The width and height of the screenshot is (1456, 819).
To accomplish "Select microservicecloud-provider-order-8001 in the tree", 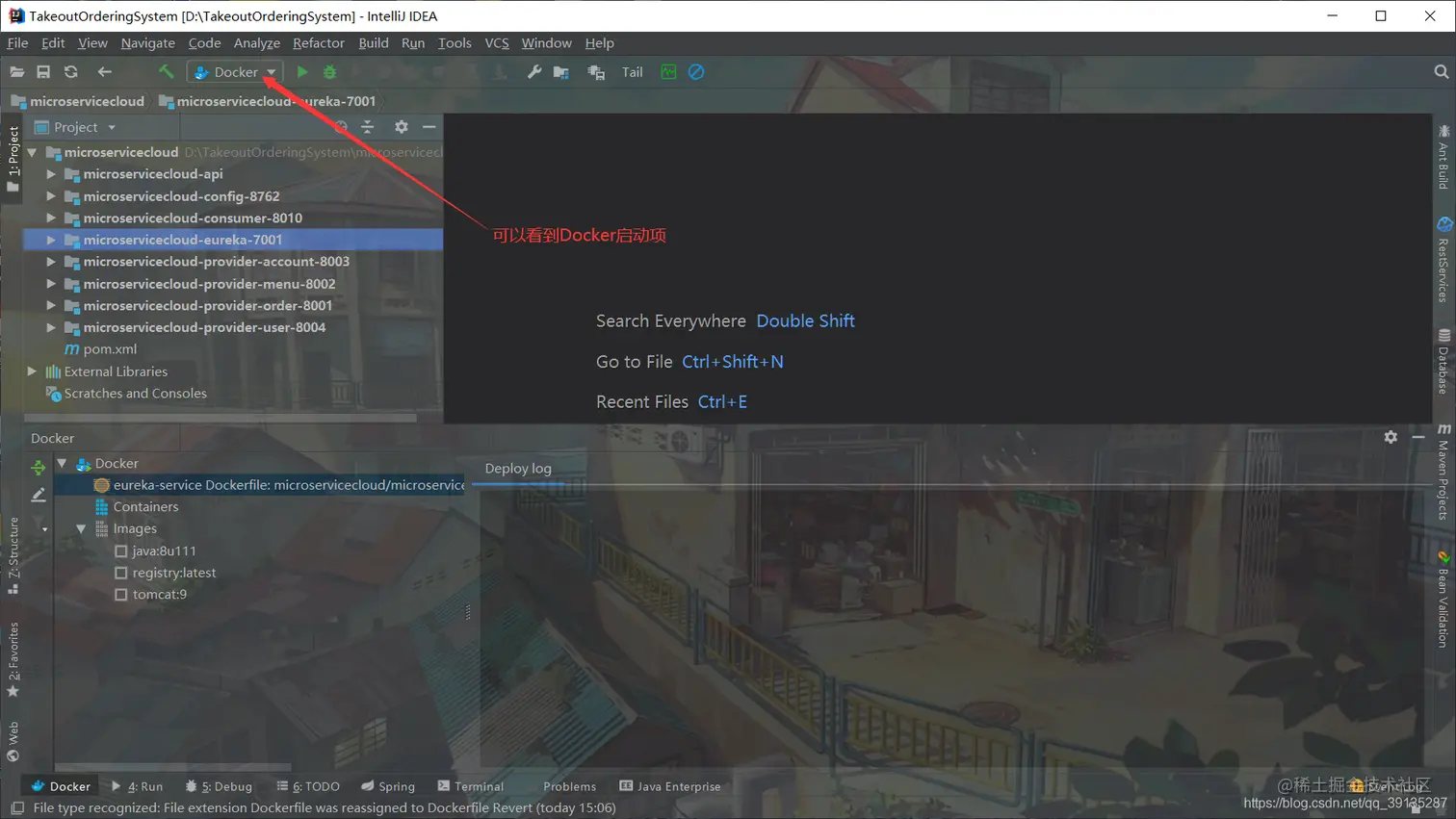I will (207, 306).
